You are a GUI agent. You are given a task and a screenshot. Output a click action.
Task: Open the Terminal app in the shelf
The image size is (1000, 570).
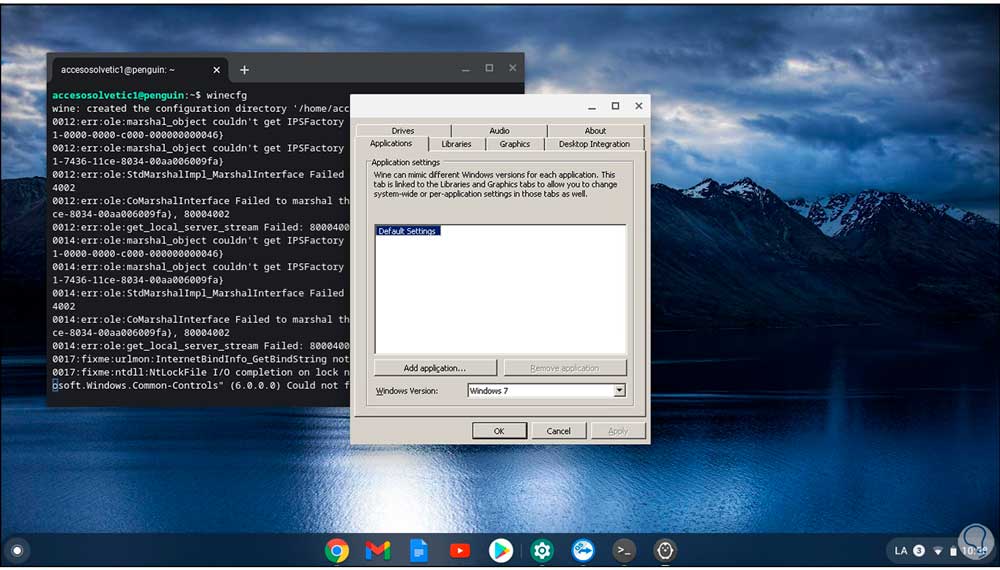625,550
